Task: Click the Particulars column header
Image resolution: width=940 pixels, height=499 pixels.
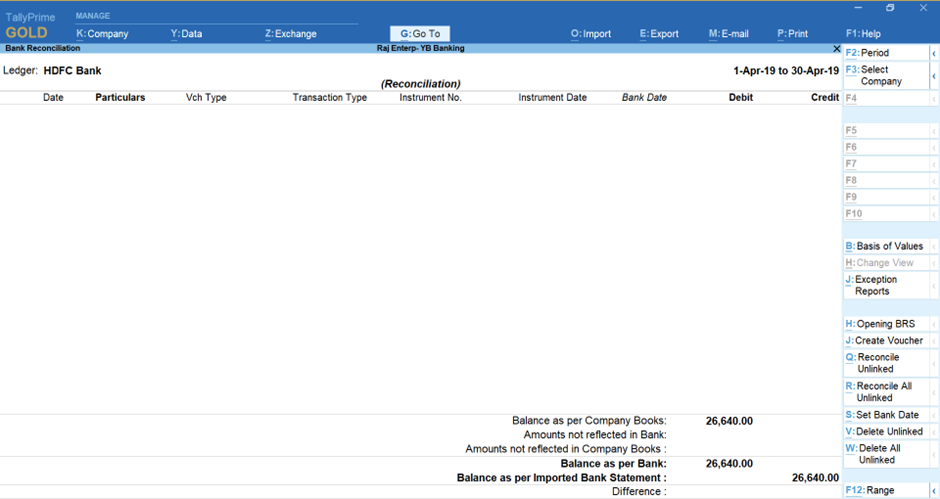Action: click(120, 97)
